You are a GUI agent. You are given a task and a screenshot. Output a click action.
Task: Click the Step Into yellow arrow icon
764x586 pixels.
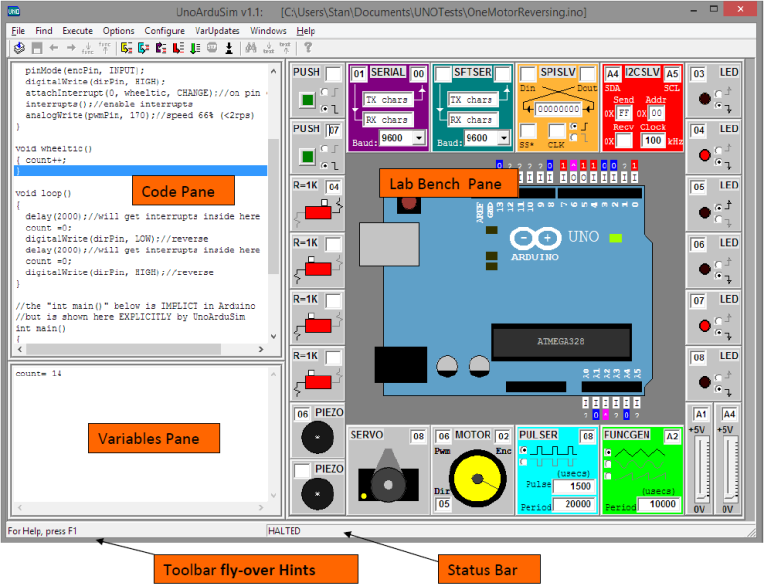coord(127,48)
